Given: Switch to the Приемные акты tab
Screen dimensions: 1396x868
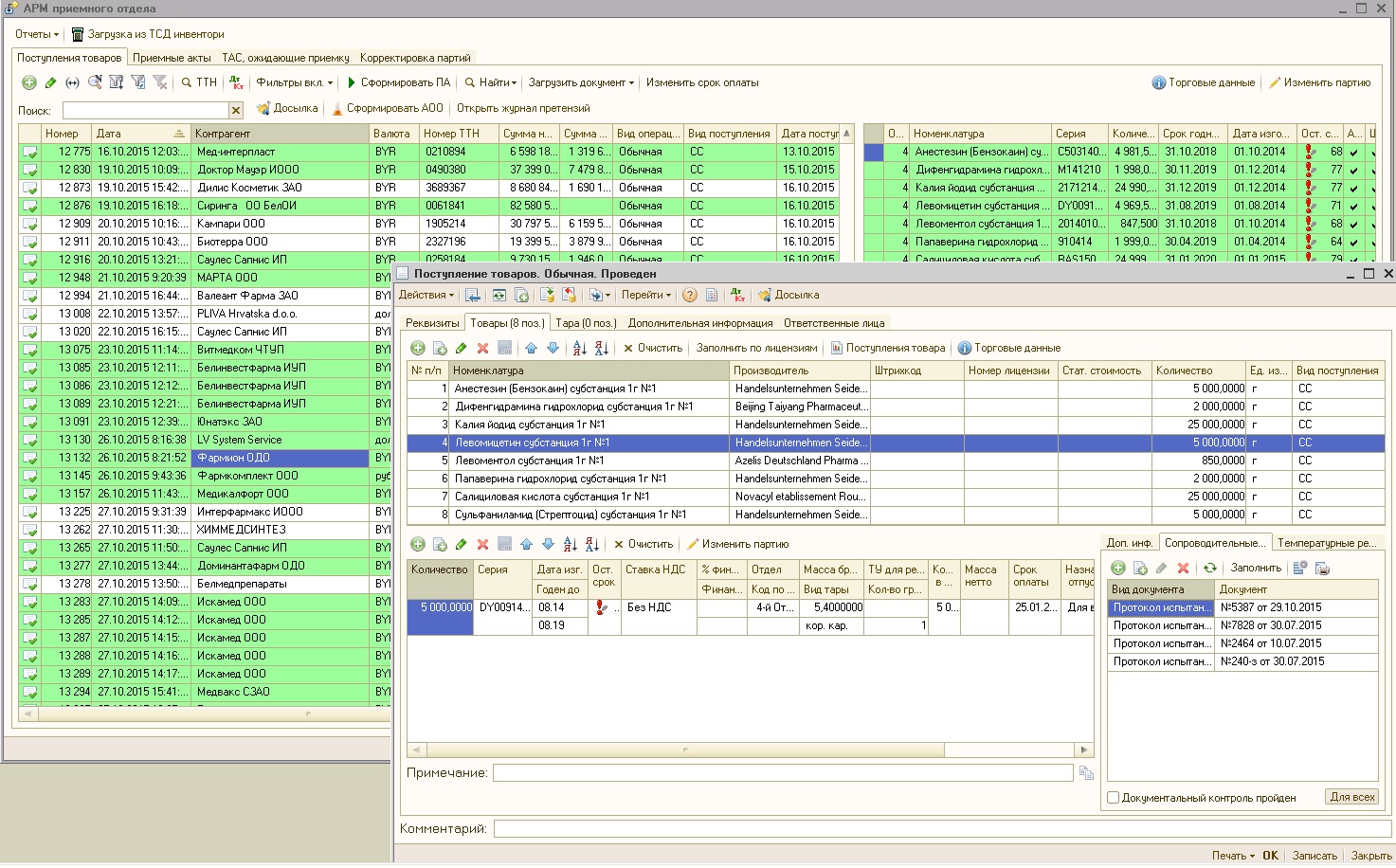Looking at the screenshot, I should (x=172, y=58).
